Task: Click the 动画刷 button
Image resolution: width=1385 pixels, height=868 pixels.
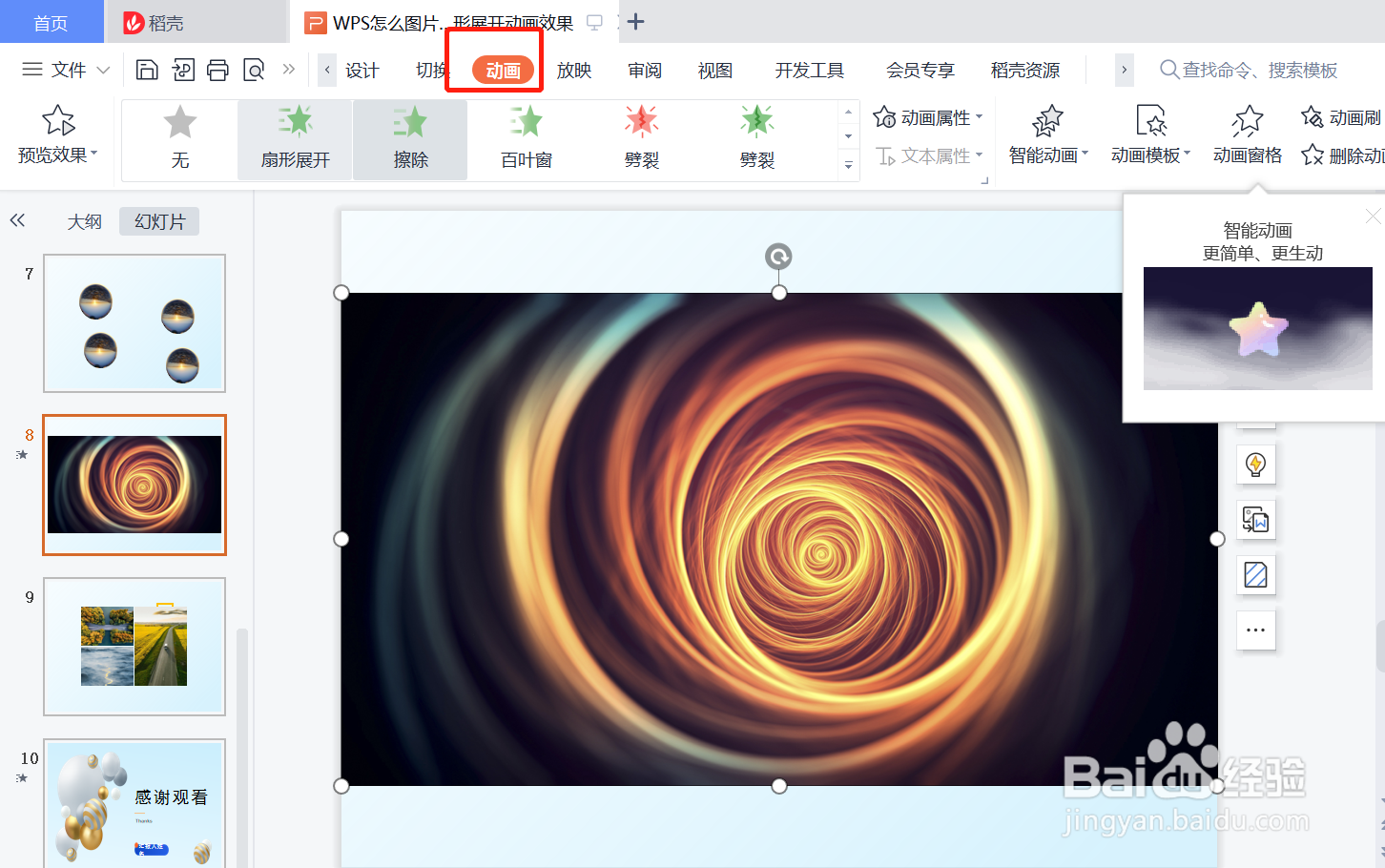Action: (x=1342, y=117)
